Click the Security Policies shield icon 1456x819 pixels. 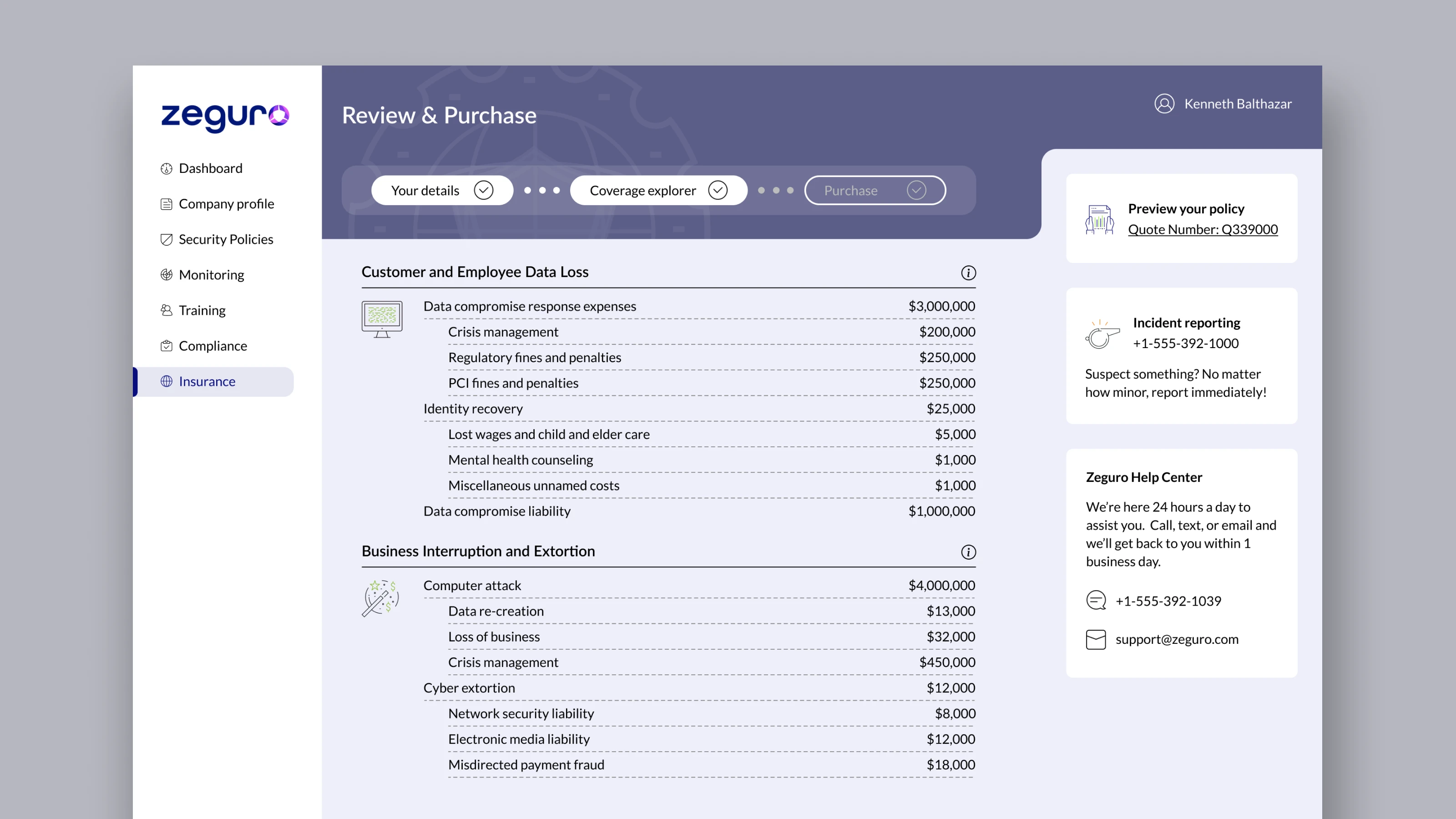click(166, 240)
